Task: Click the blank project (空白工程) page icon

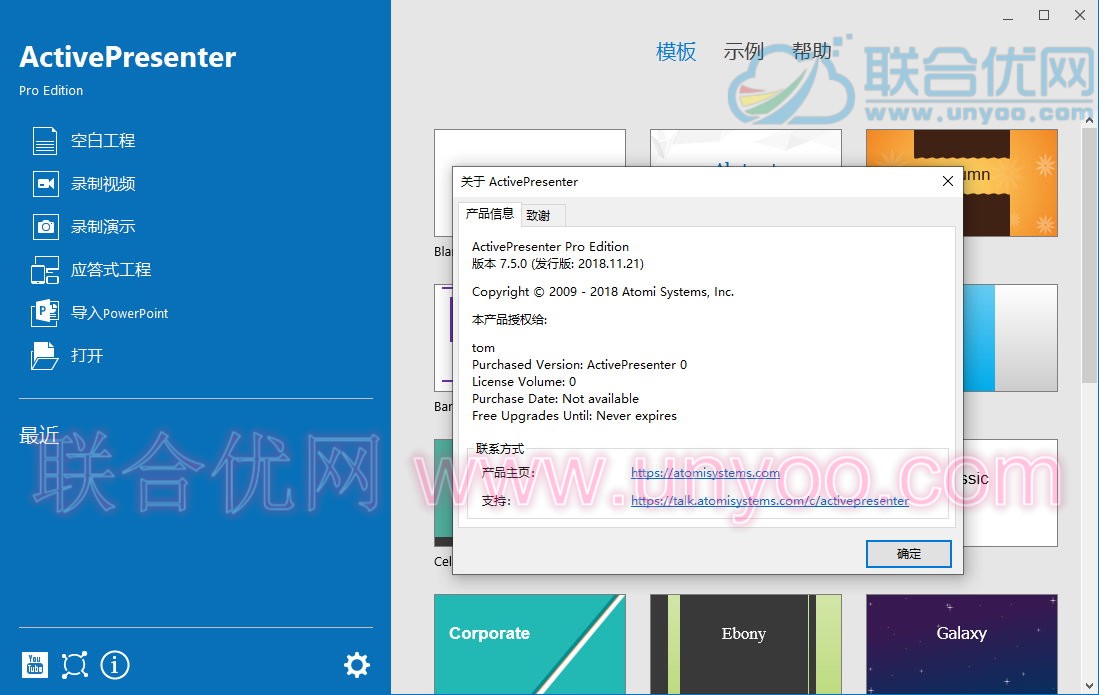Action: (x=46, y=141)
